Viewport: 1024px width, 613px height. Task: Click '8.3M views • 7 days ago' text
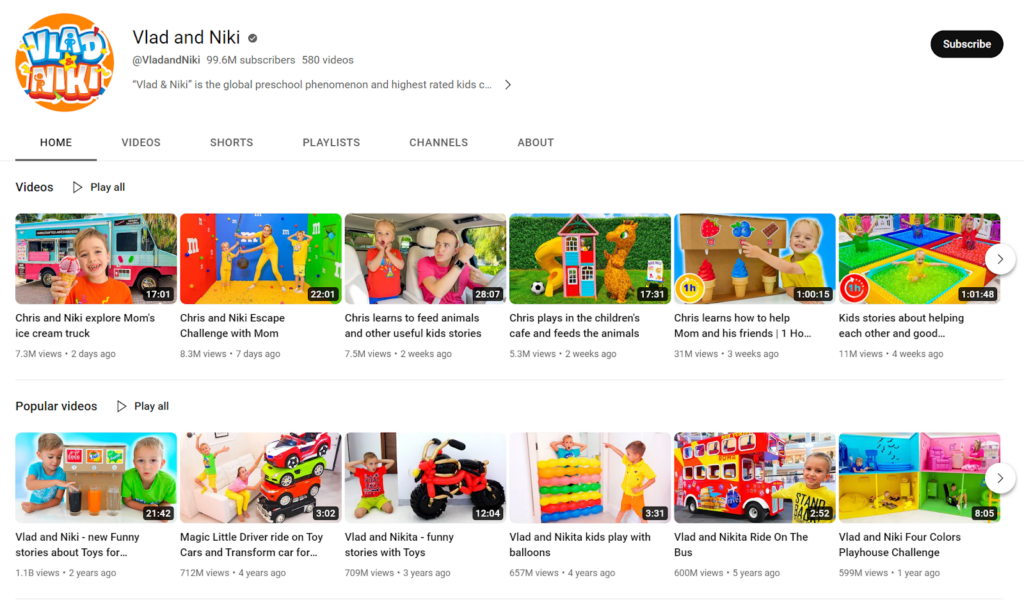tap(230, 354)
